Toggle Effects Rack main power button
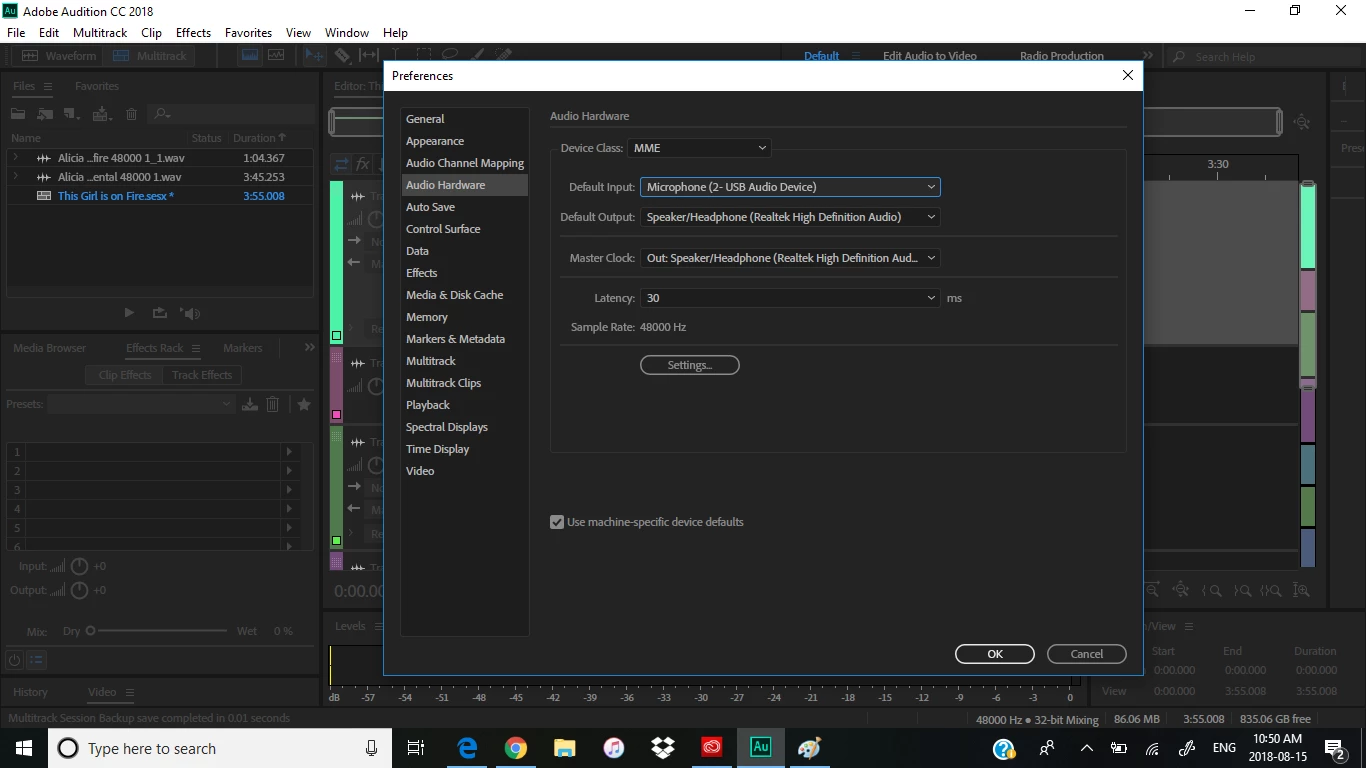The height and width of the screenshot is (768, 1366). tap(14, 660)
